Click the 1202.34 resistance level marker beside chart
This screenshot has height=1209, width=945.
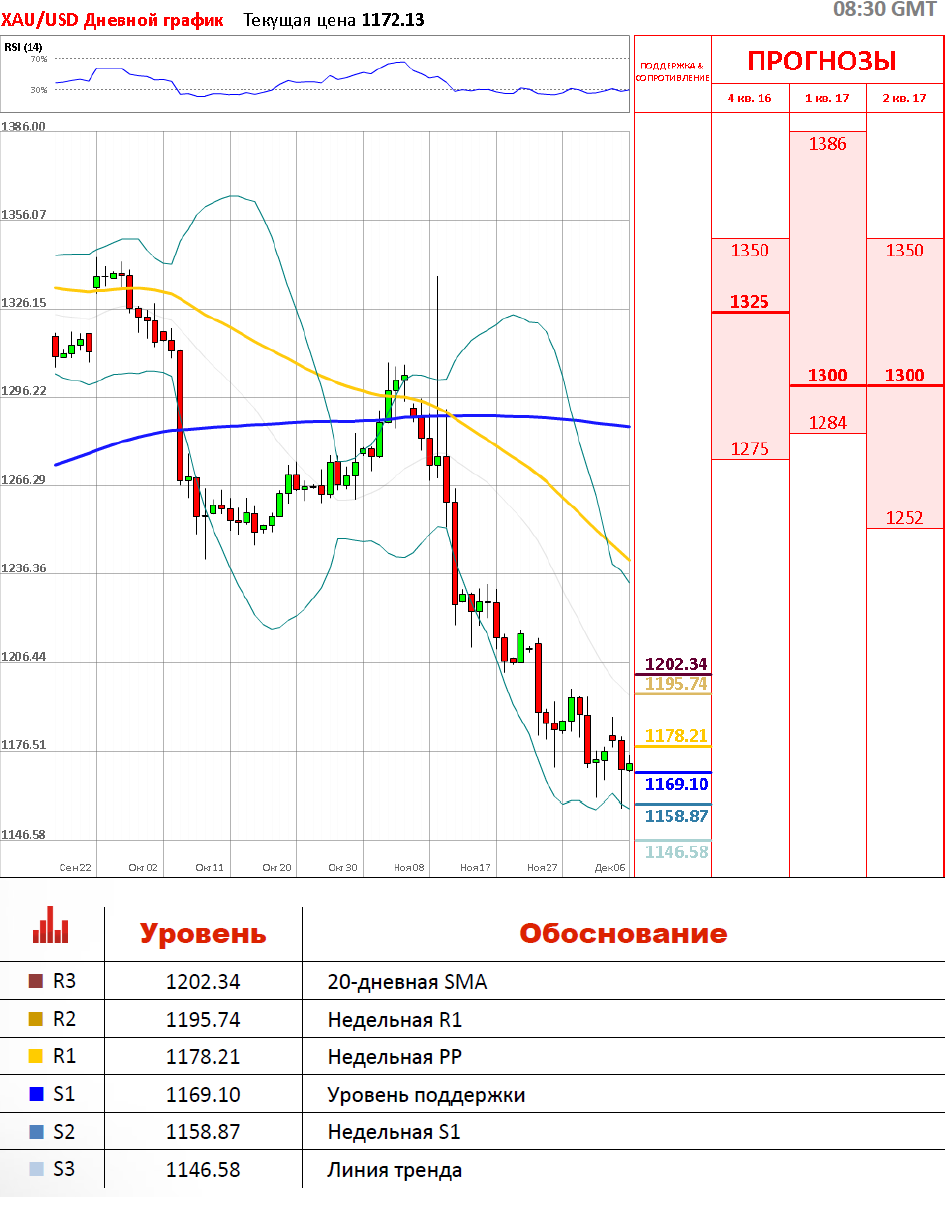(x=676, y=664)
